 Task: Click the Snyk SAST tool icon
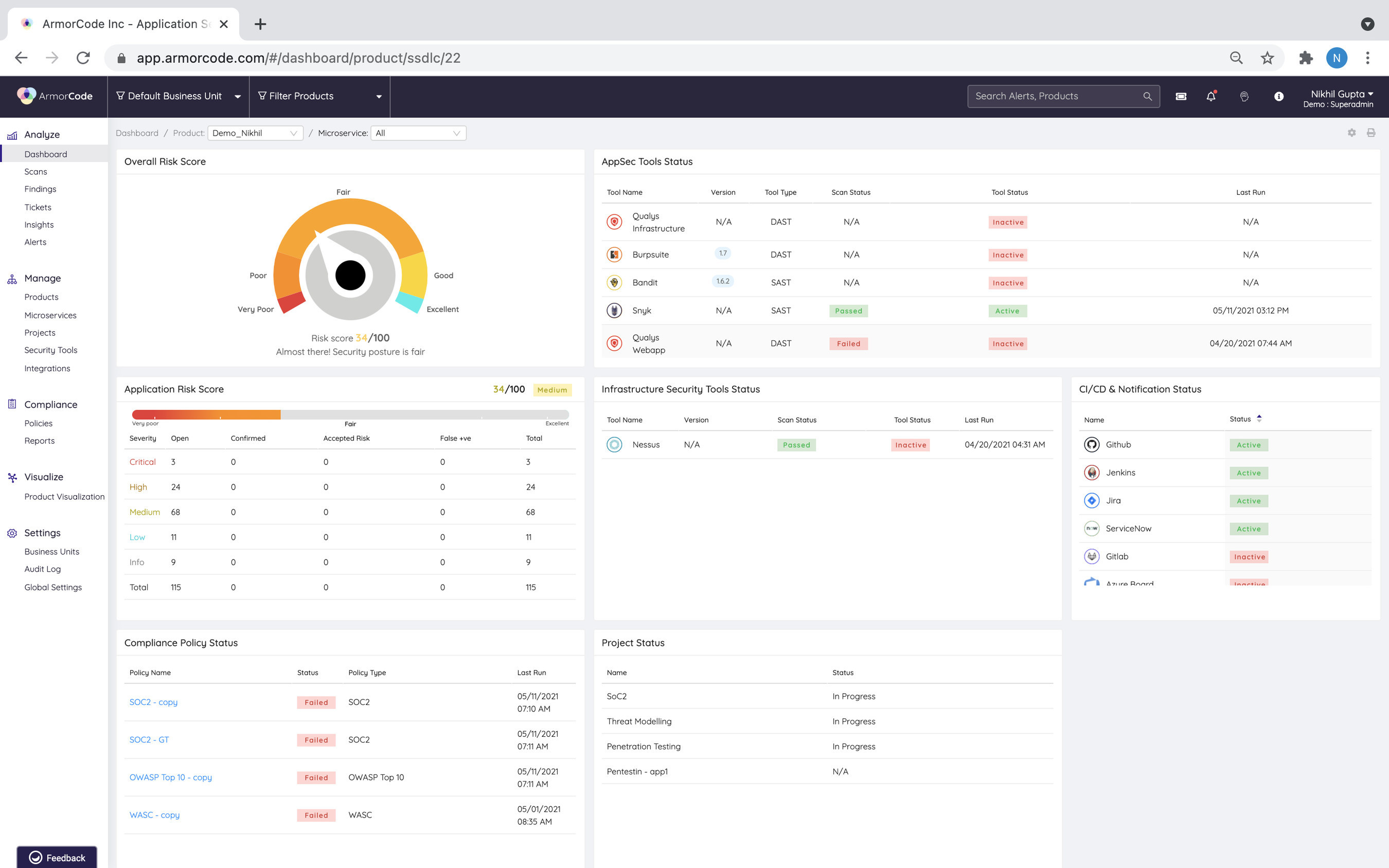[614, 310]
